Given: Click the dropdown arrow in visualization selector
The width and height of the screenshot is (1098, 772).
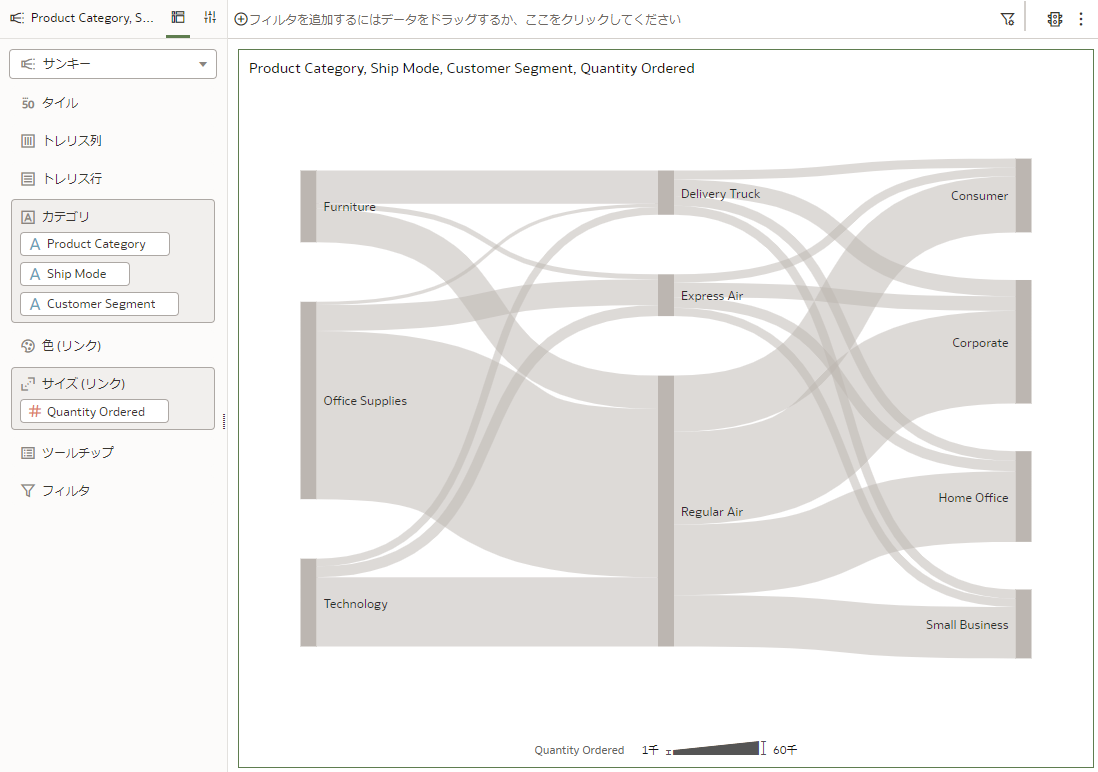Looking at the screenshot, I should 202,64.
